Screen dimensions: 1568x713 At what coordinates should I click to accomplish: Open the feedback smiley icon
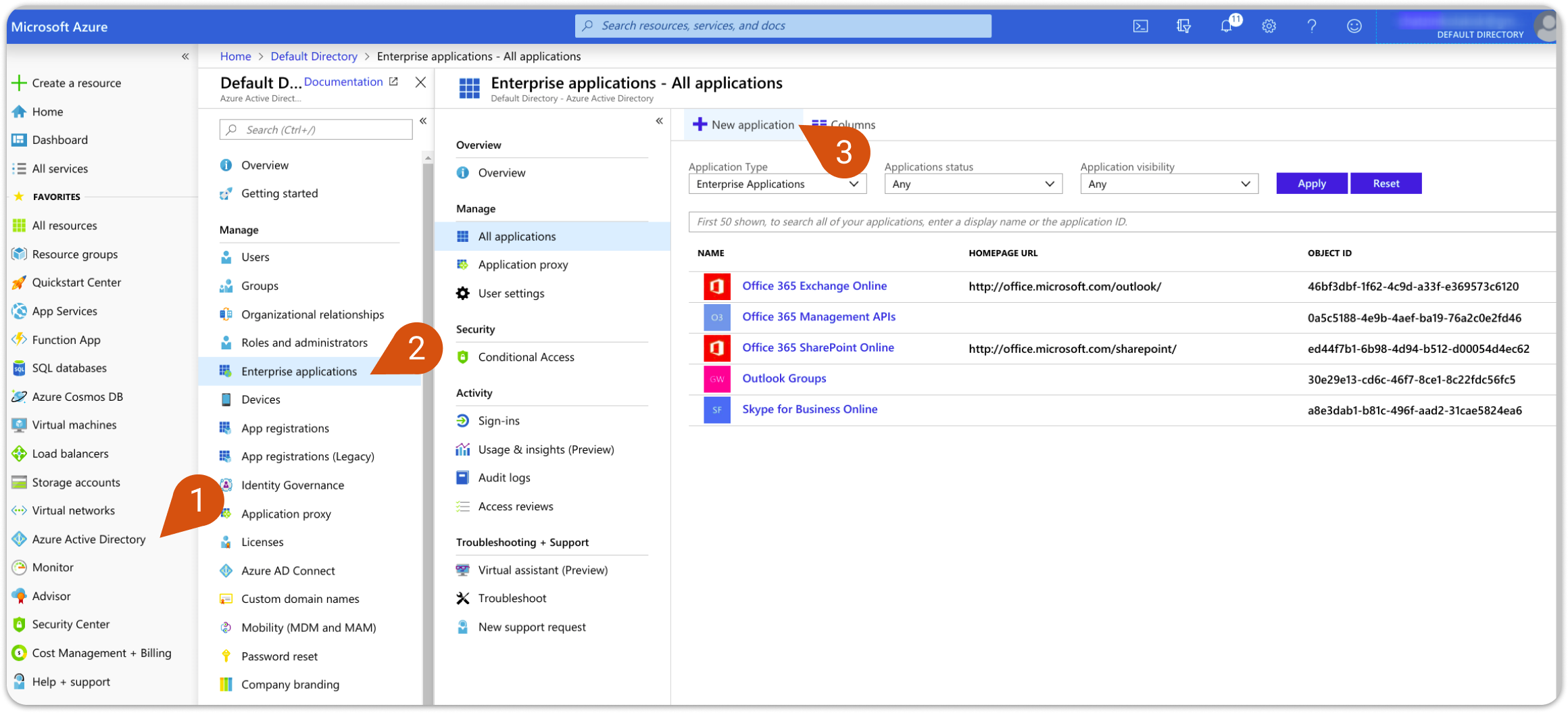point(1354,26)
